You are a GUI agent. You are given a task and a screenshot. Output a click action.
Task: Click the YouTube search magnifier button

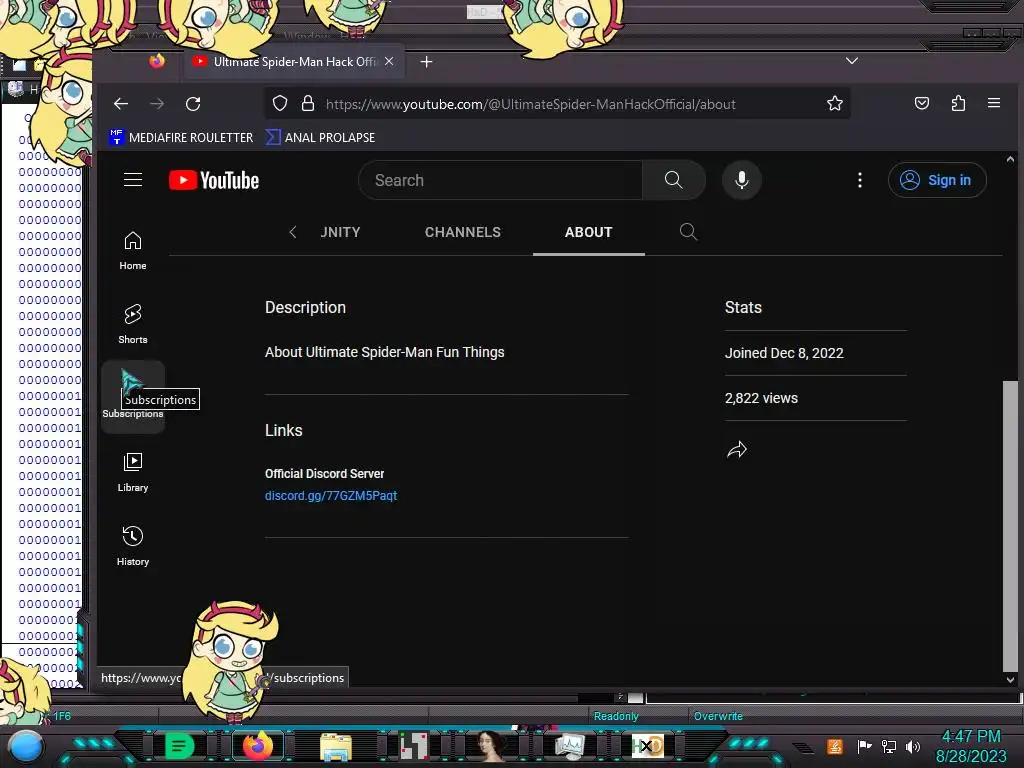click(x=673, y=180)
